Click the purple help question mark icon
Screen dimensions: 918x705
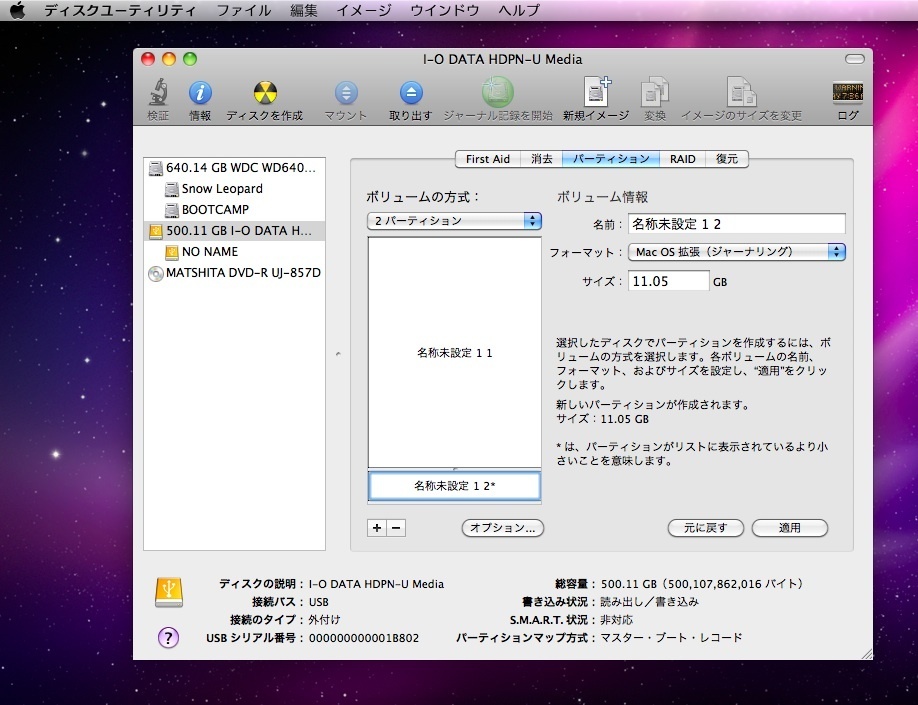tap(169, 637)
